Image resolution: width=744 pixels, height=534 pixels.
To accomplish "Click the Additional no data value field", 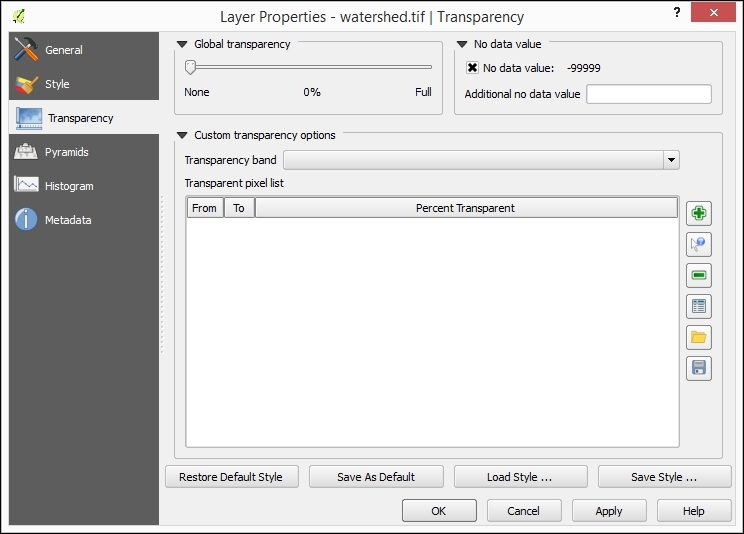I will 649,94.
